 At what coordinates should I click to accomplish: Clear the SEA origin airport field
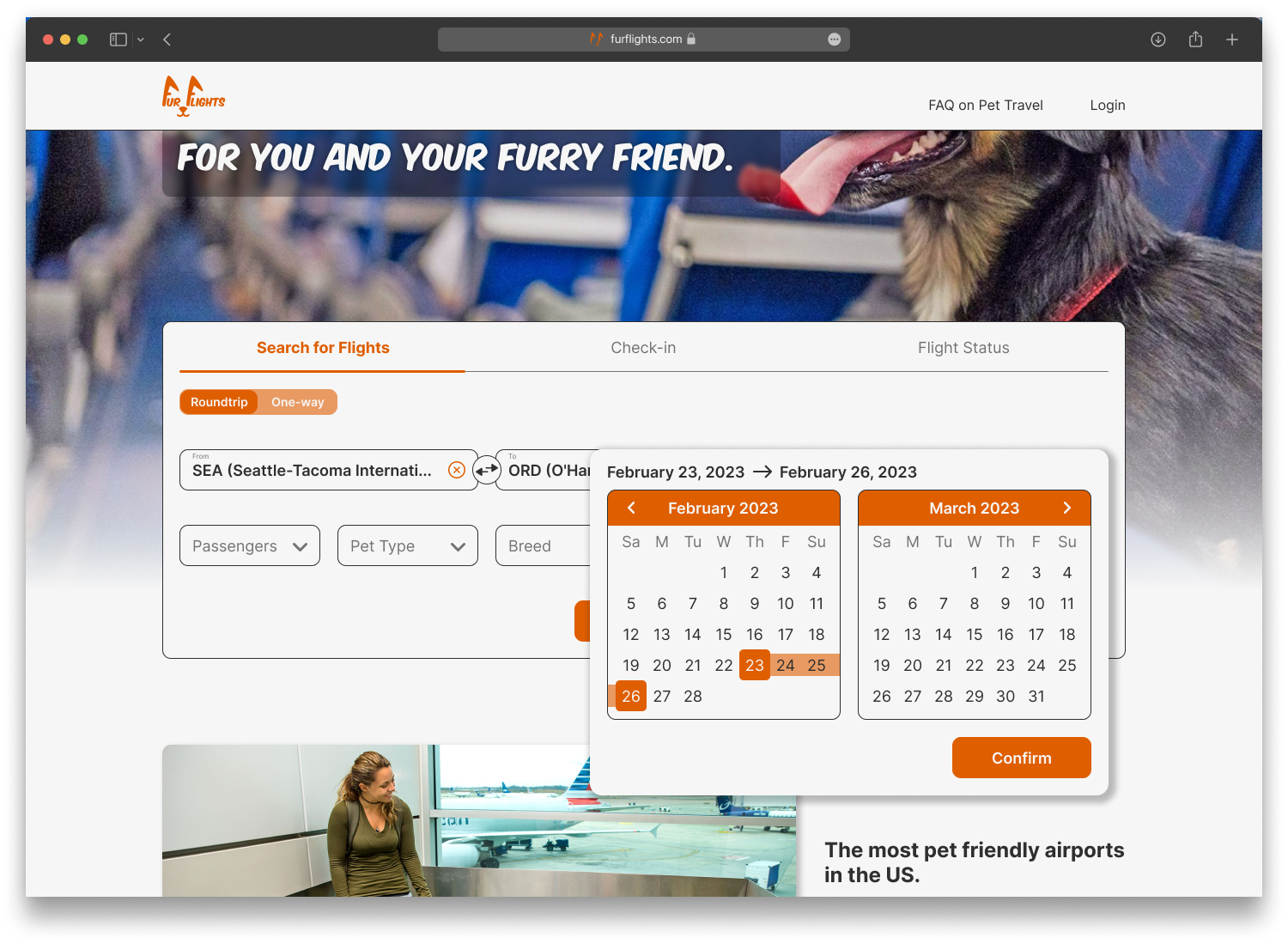(457, 470)
